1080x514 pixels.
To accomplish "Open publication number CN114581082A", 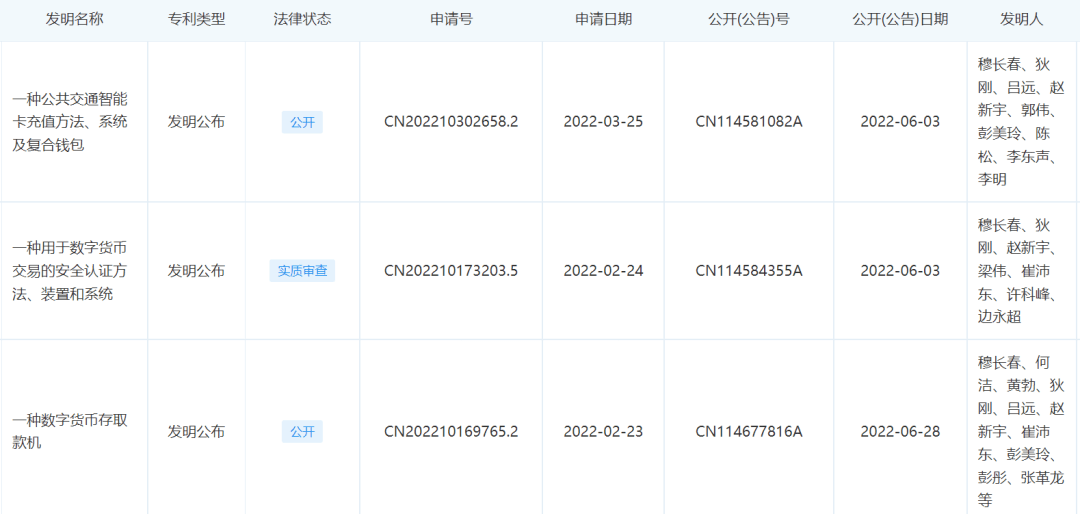I will [x=749, y=122].
